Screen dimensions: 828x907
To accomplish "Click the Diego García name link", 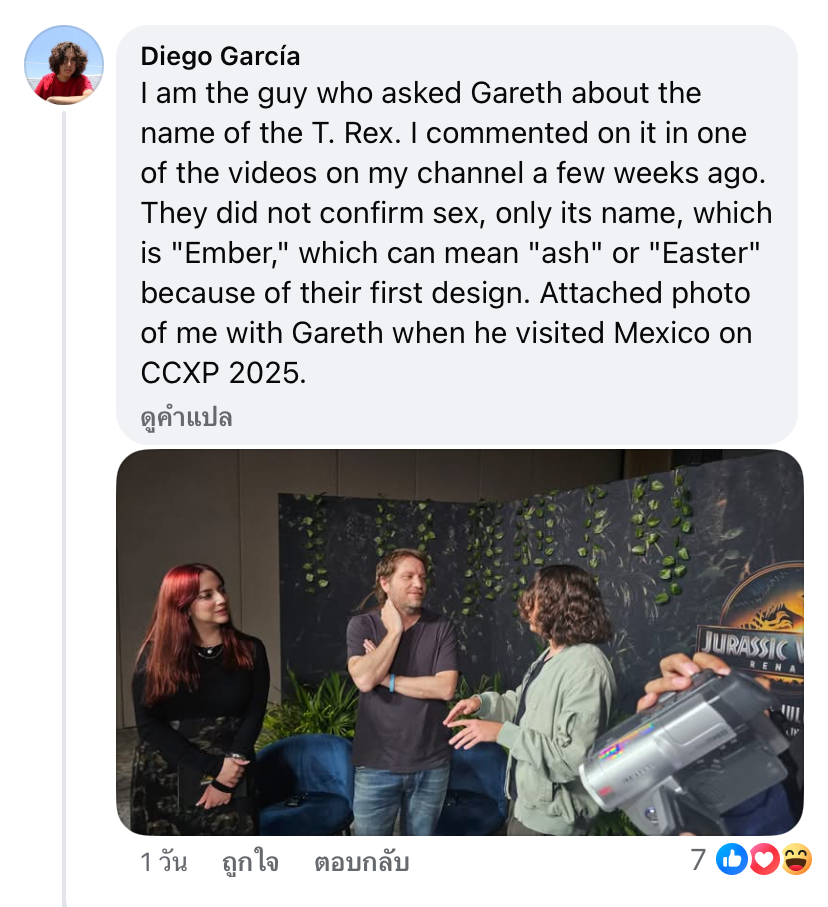I will pos(220,55).
